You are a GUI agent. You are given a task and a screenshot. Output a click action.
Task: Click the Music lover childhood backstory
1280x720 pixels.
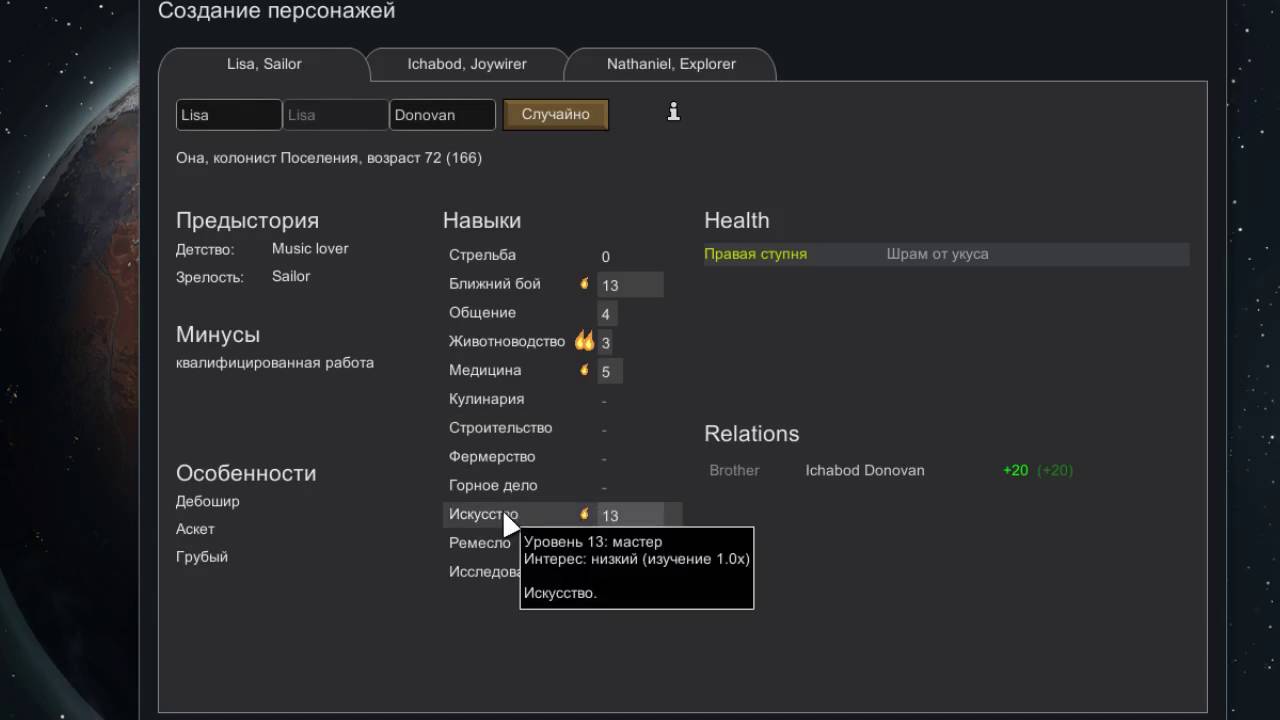(x=310, y=248)
